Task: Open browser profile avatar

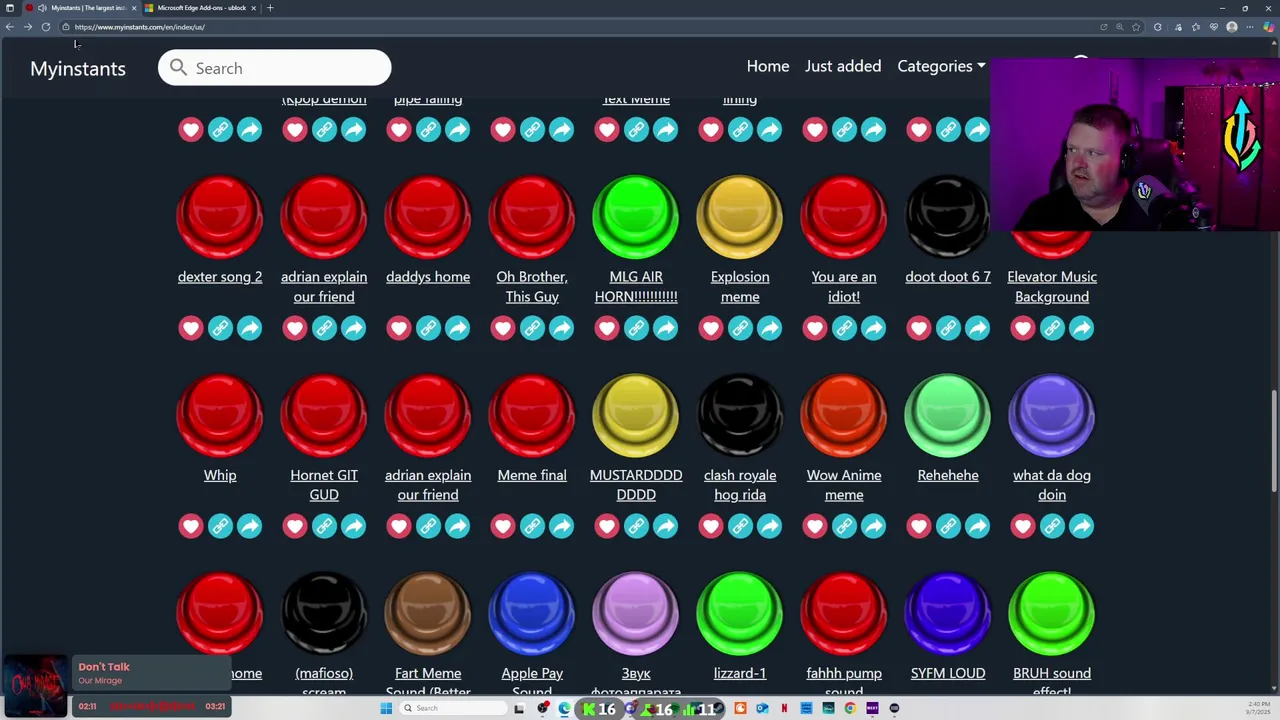Action: [x=1232, y=27]
